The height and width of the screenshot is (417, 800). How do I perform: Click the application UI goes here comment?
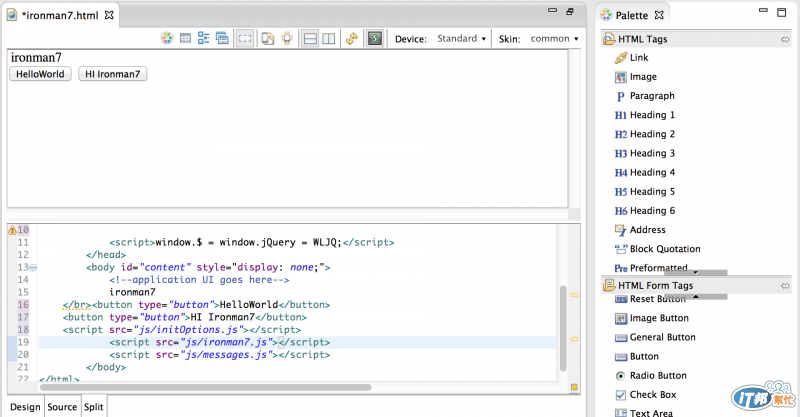[199, 280]
